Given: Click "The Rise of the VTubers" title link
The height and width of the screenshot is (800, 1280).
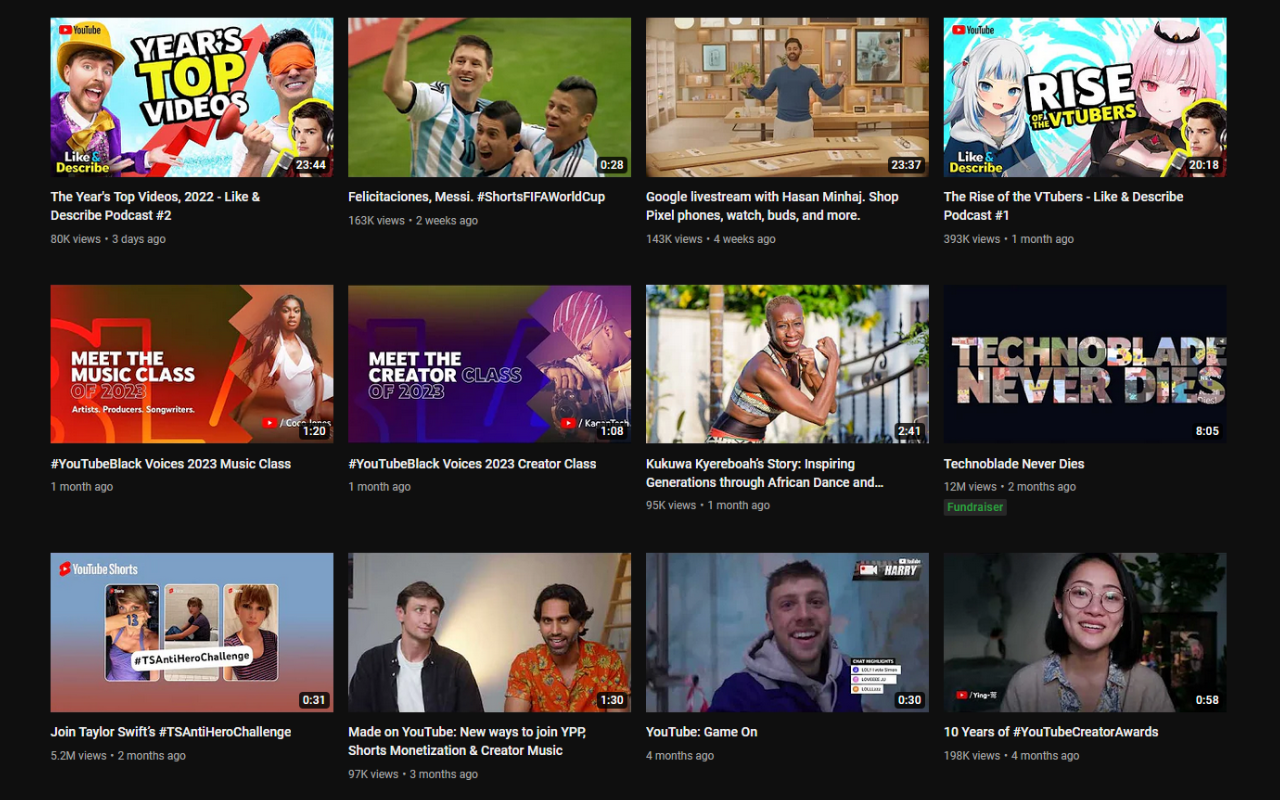Looking at the screenshot, I should point(1062,205).
